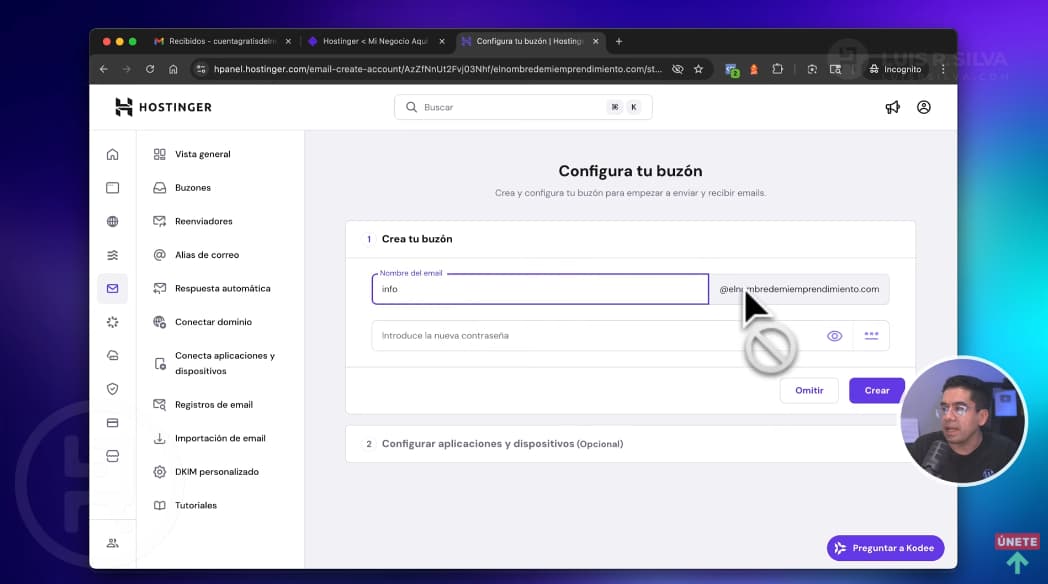Open DKIM personalizado settings
Viewport: 1048px width, 584px height.
[217, 472]
